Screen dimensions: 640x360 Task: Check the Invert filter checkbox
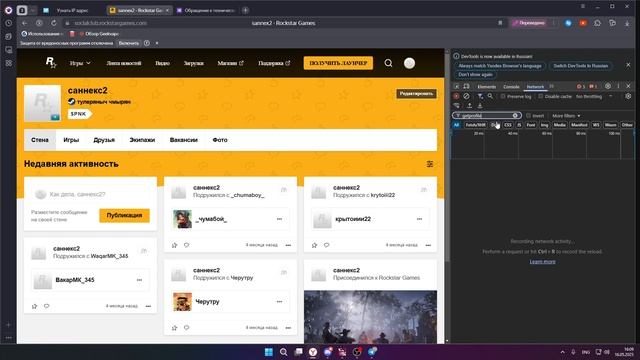click(529, 116)
